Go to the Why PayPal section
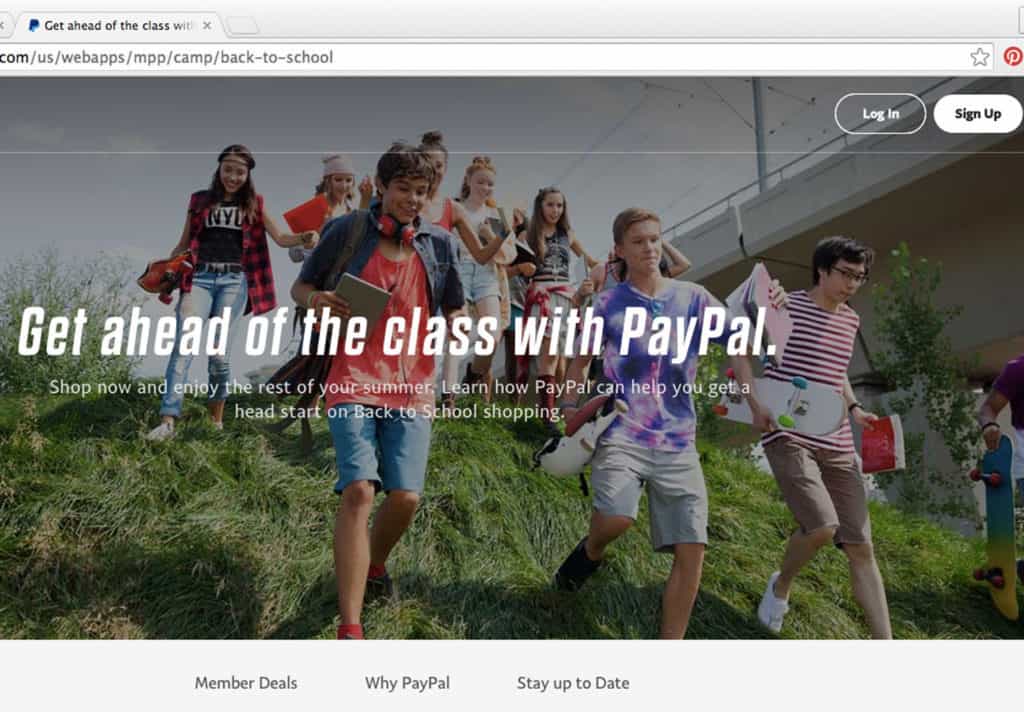Viewport: 1024px width, 712px height. coord(408,683)
